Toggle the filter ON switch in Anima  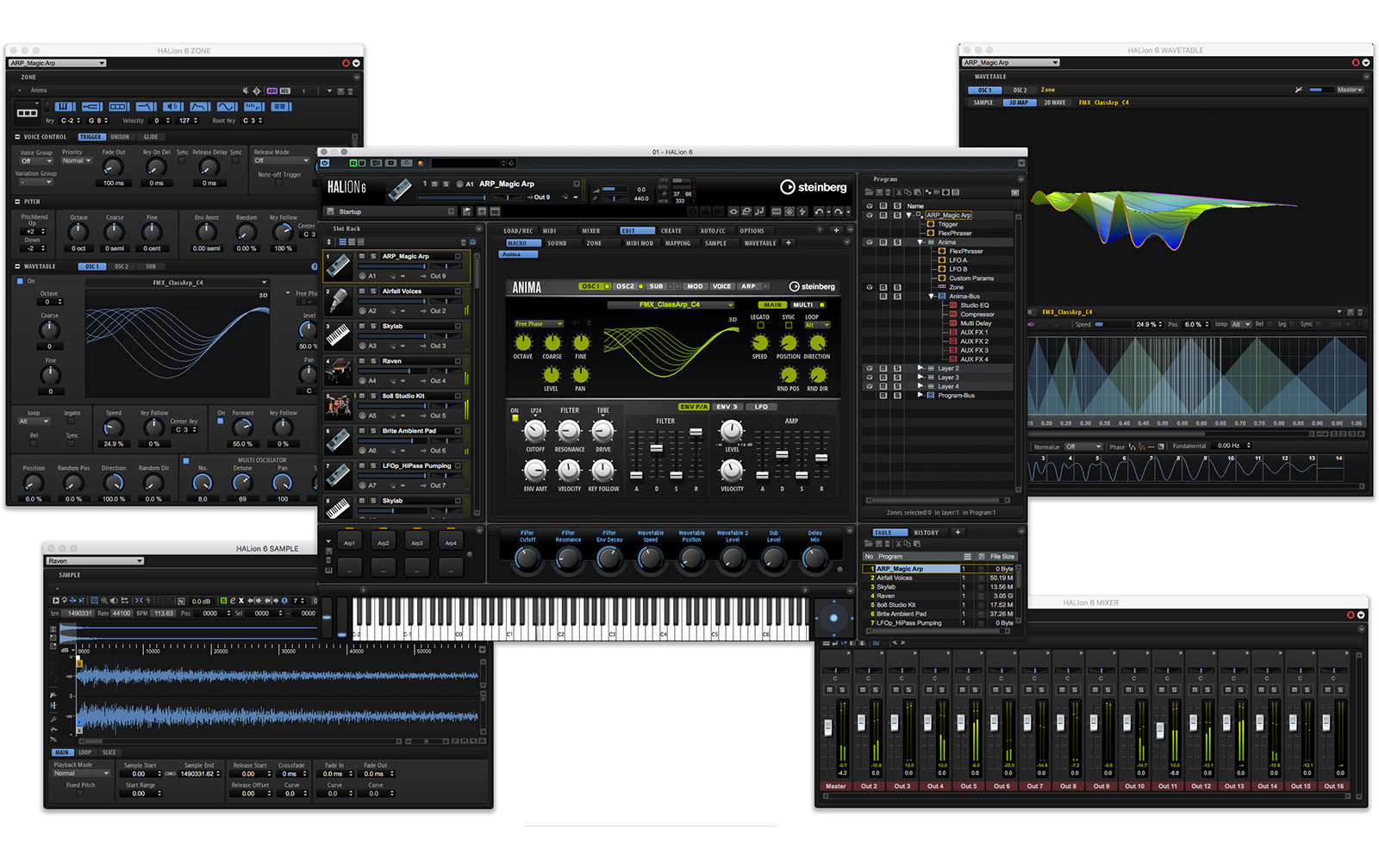(515, 418)
